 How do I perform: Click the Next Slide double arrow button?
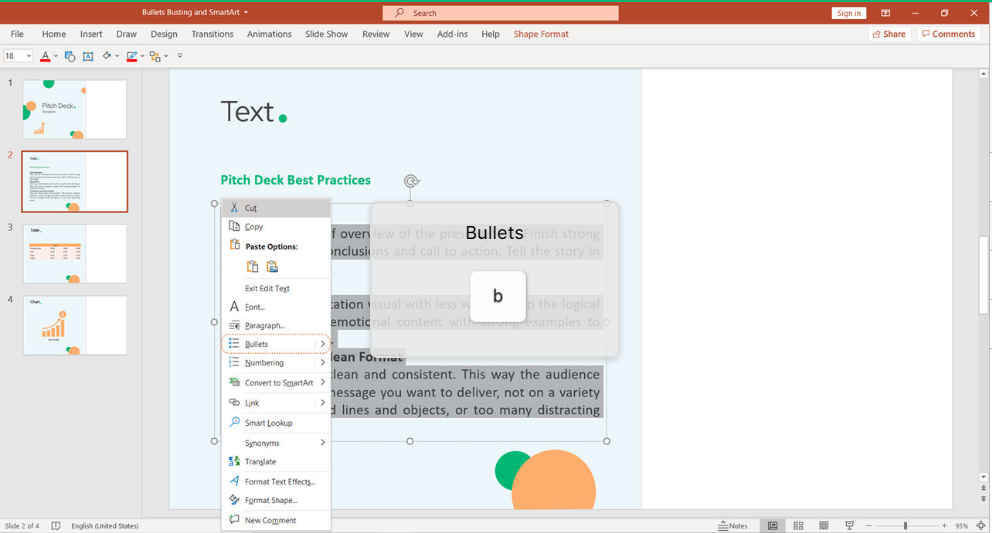[983, 499]
